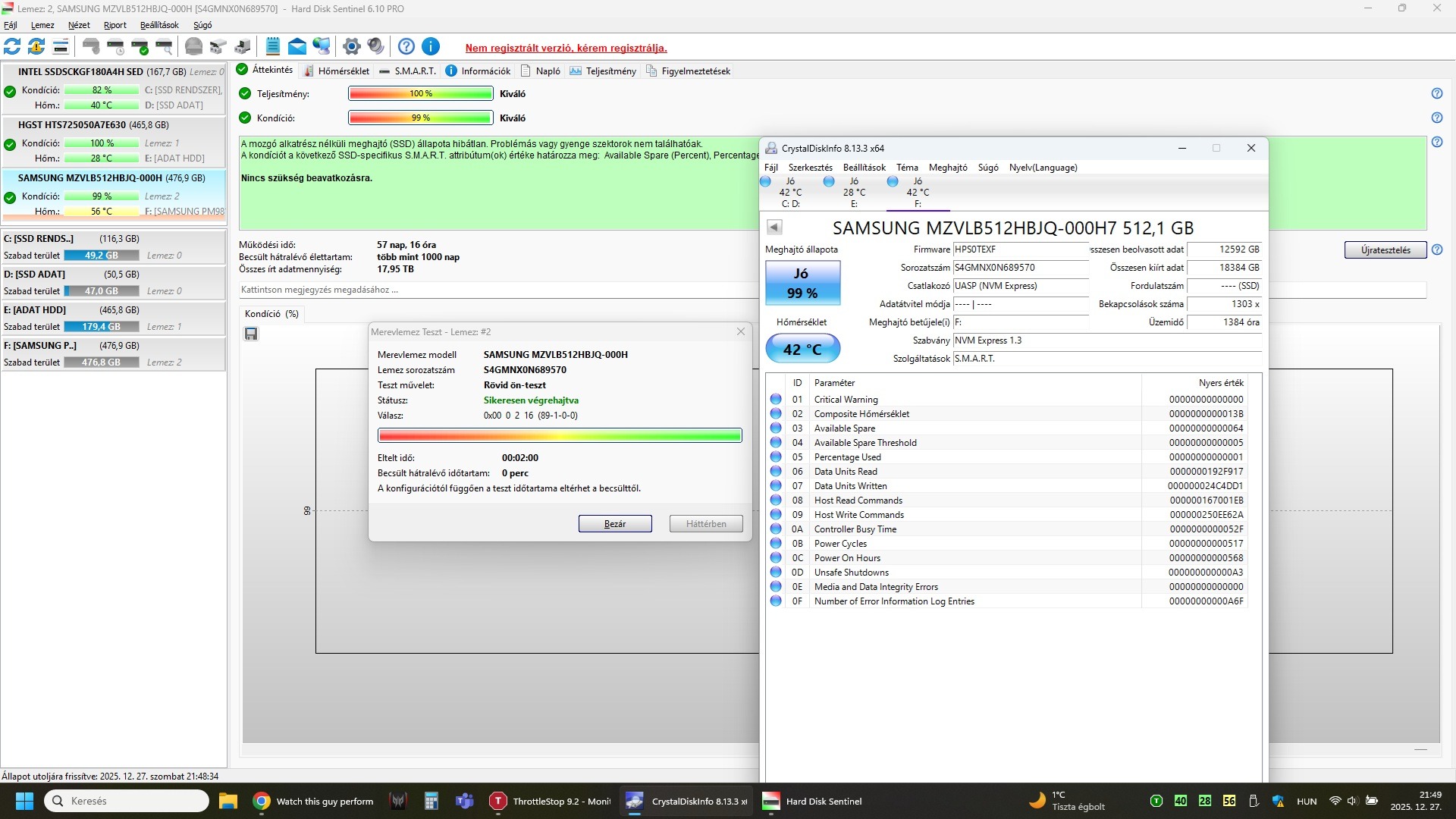Image resolution: width=1456 pixels, height=819 pixels.
Task: Open the Riport menu
Action: 115,25
